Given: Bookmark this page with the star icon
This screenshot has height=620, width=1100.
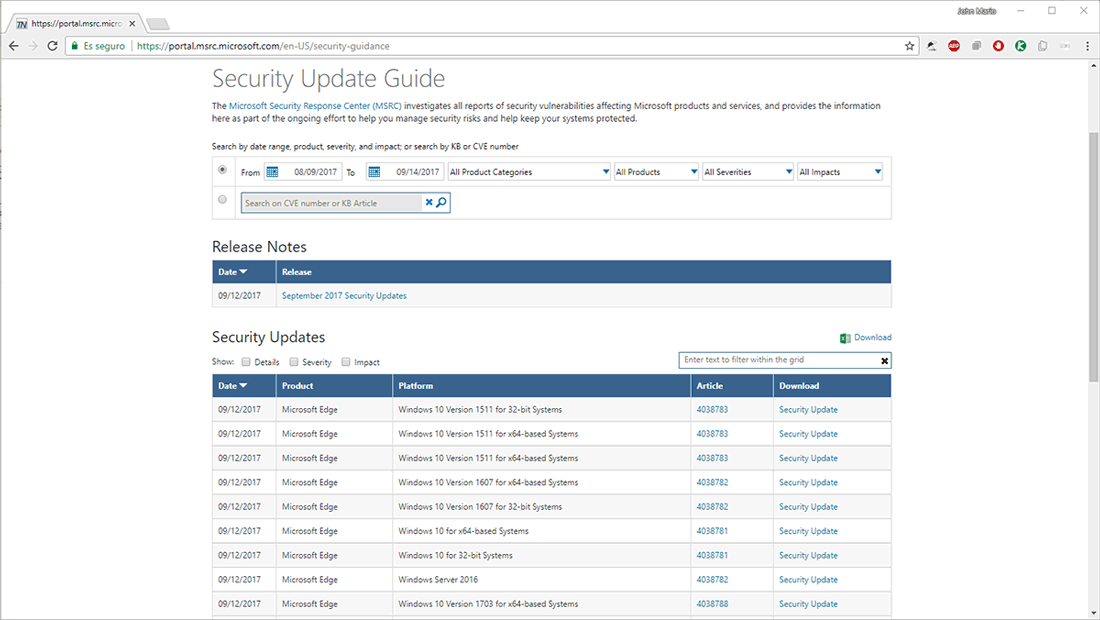Looking at the screenshot, I should (909, 46).
